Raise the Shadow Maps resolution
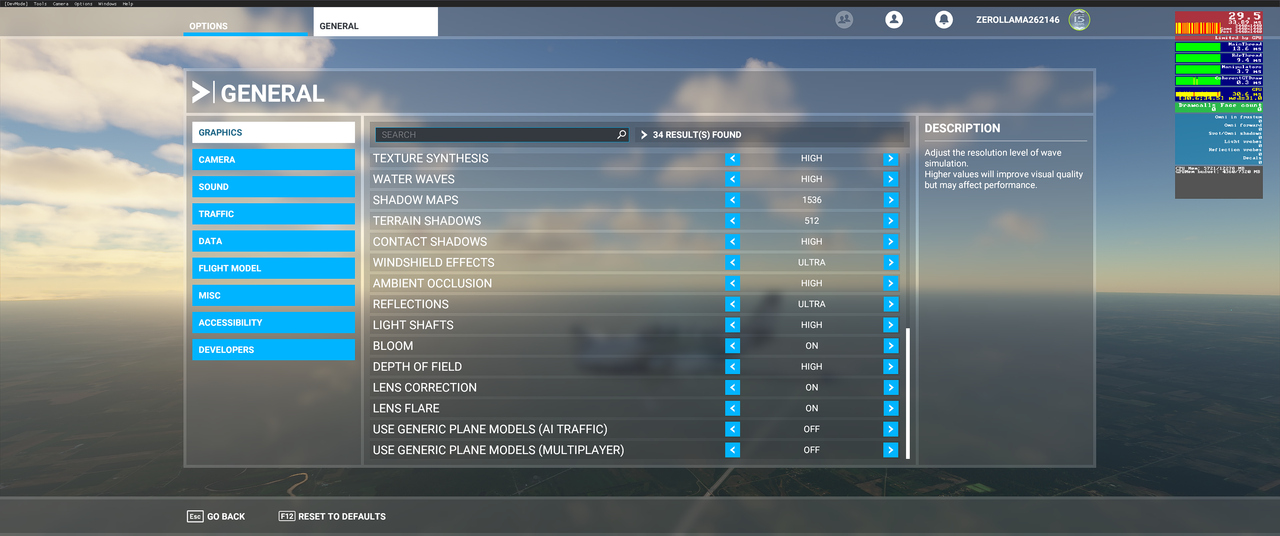1280x536 pixels. (x=890, y=200)
